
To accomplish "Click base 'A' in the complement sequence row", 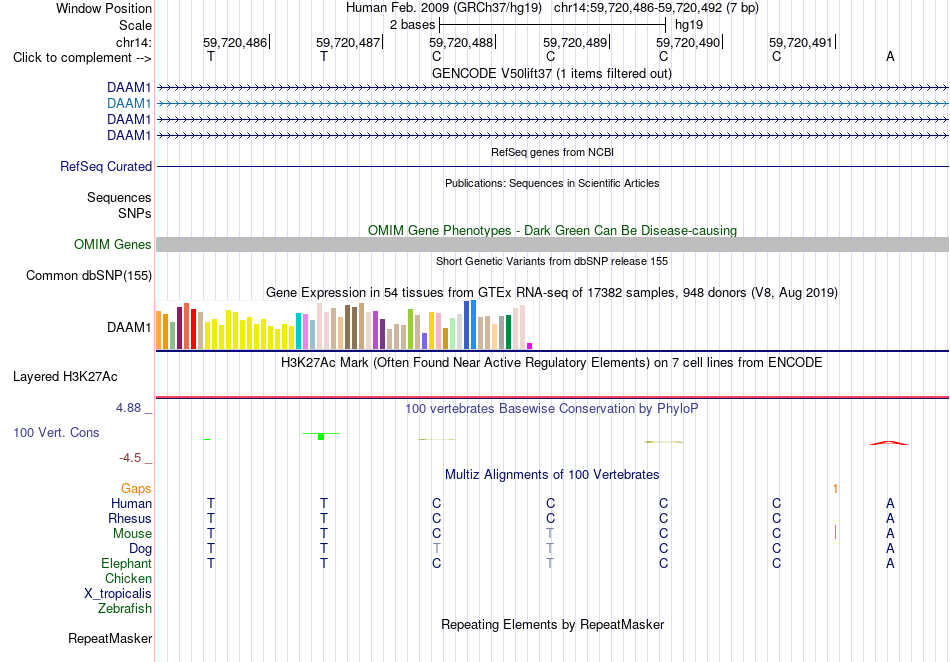I will tap(890, 56).
